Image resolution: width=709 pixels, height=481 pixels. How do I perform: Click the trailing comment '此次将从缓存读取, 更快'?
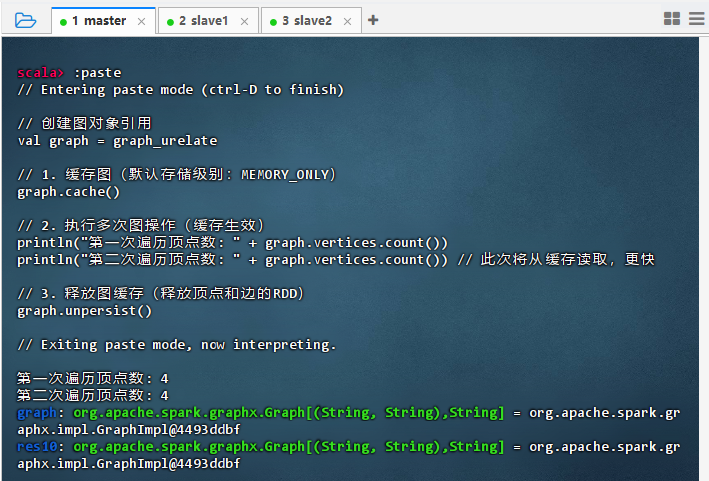pos(556,259)
